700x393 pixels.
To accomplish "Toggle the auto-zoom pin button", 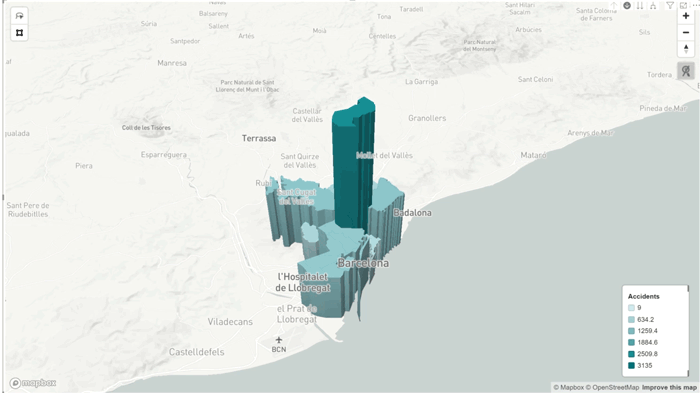I will pyautogui.click(x=686, y=71).
